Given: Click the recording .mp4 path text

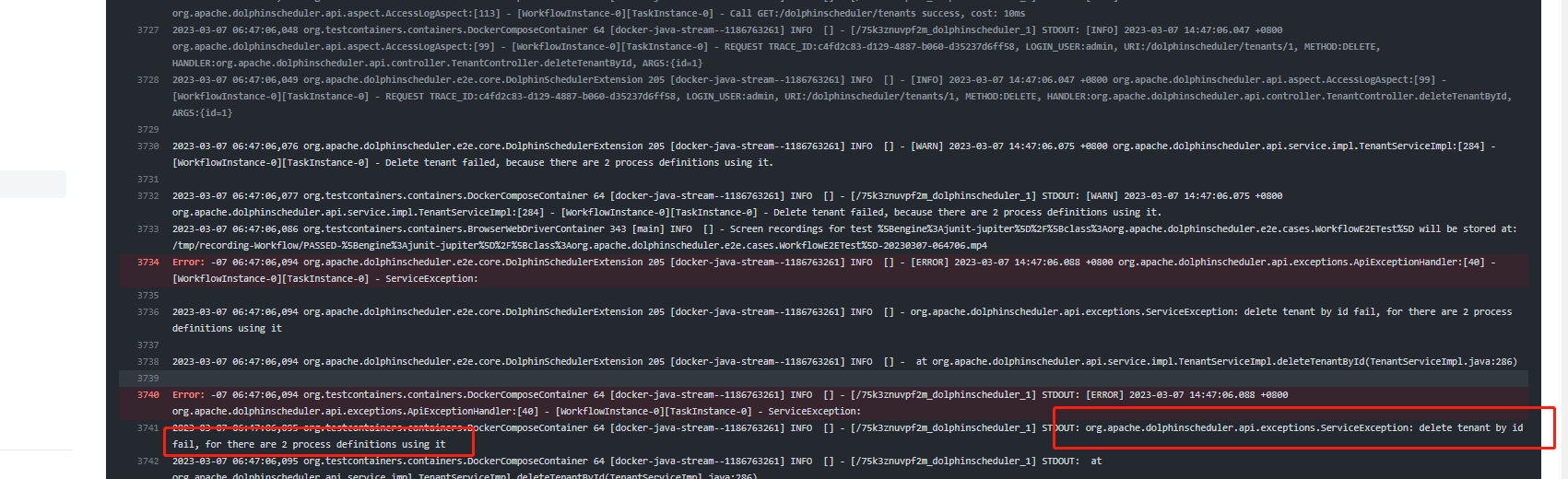Looking at the screenshot, I should pyautogui.click(x=580, y=246).
